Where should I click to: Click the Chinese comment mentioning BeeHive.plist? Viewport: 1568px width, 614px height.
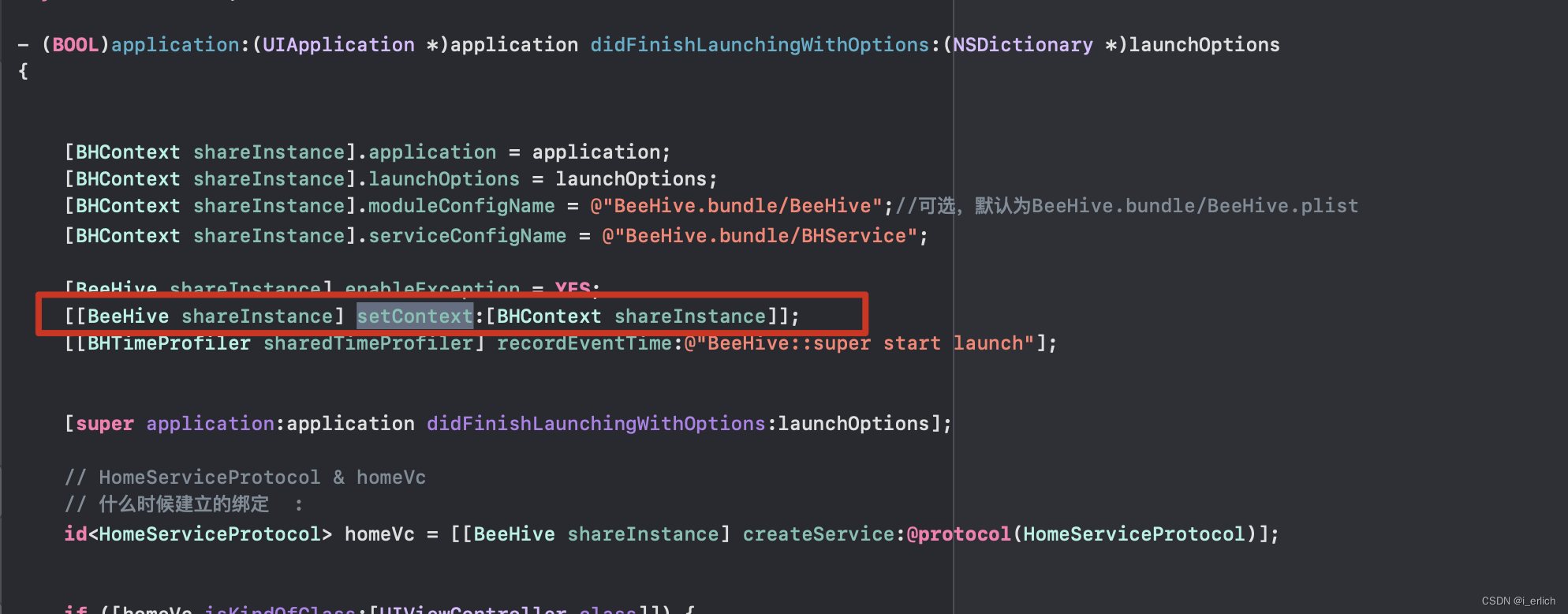click(x=1127, y=206)
